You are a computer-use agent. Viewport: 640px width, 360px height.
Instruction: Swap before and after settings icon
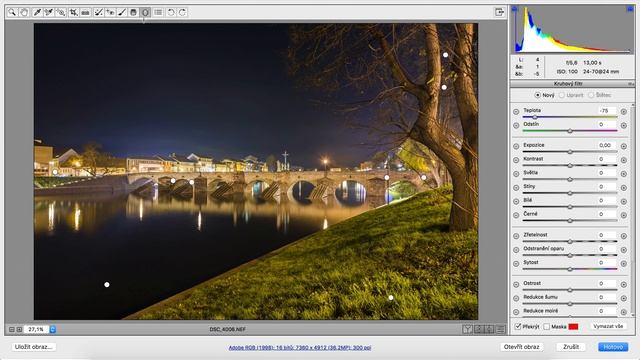coord(479,329)
